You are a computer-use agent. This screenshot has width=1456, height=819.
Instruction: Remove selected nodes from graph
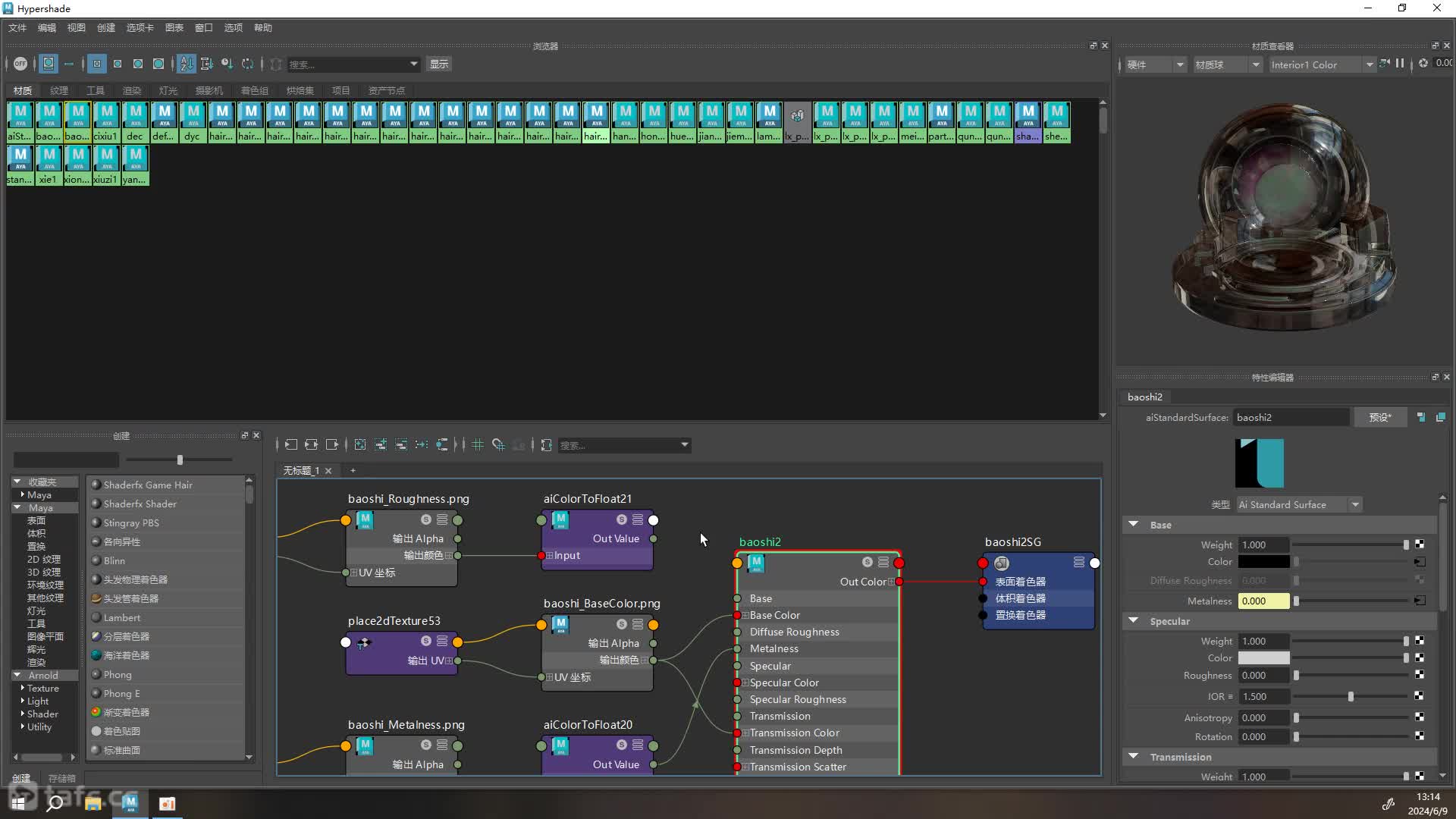401,444
